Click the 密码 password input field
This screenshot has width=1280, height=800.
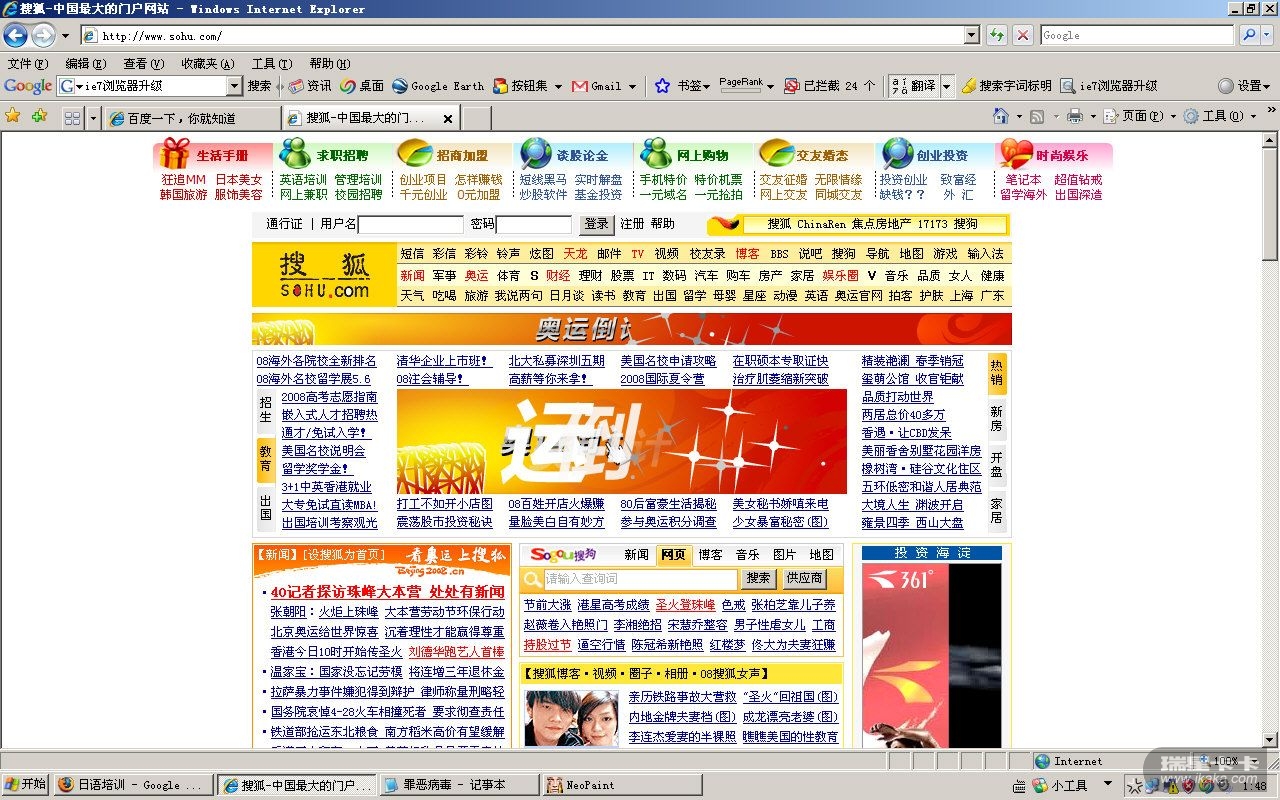click(534, 224)
